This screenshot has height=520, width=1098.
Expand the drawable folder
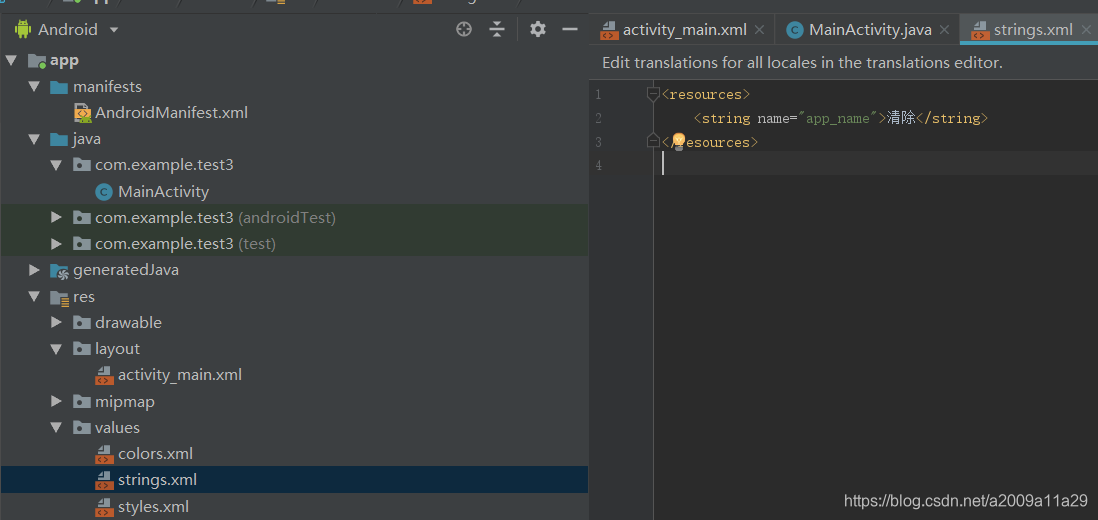pyautogui.click(x=57, y=323)
